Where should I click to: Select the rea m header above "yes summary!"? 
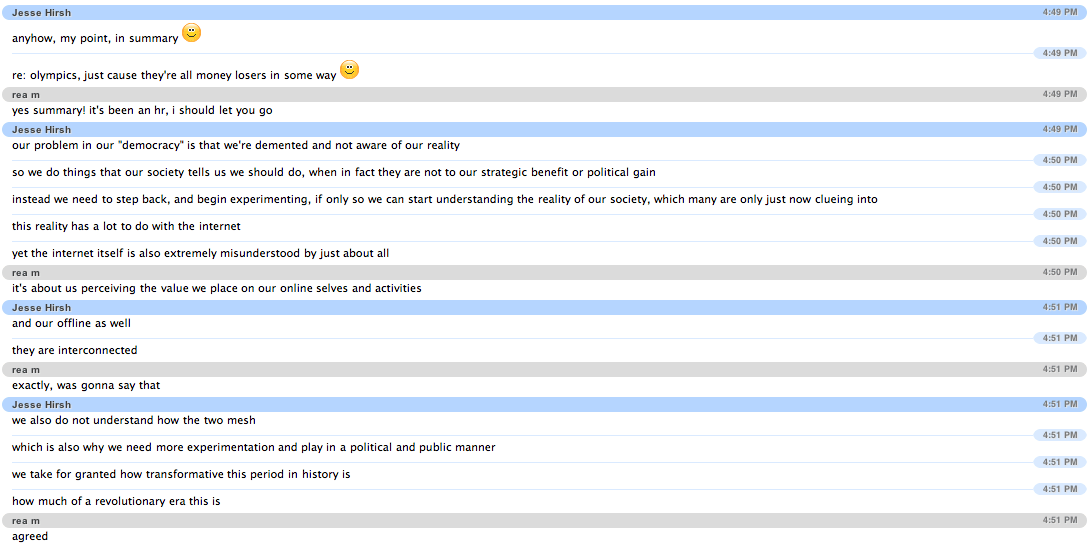pyautogui.click(x=26, y=95)
